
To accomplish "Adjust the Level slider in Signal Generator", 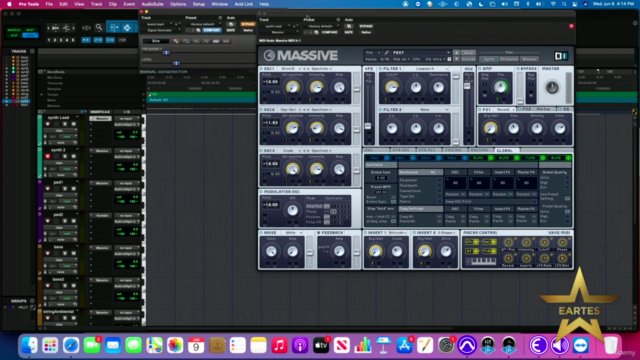I will point(176,64).
